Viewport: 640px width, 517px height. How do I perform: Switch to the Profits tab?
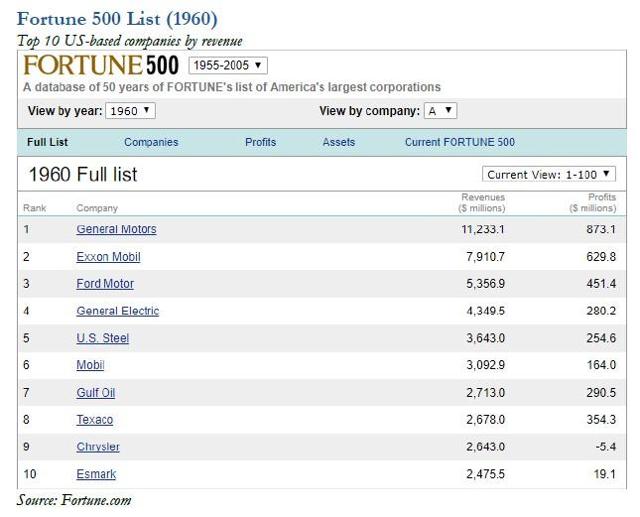260,142
